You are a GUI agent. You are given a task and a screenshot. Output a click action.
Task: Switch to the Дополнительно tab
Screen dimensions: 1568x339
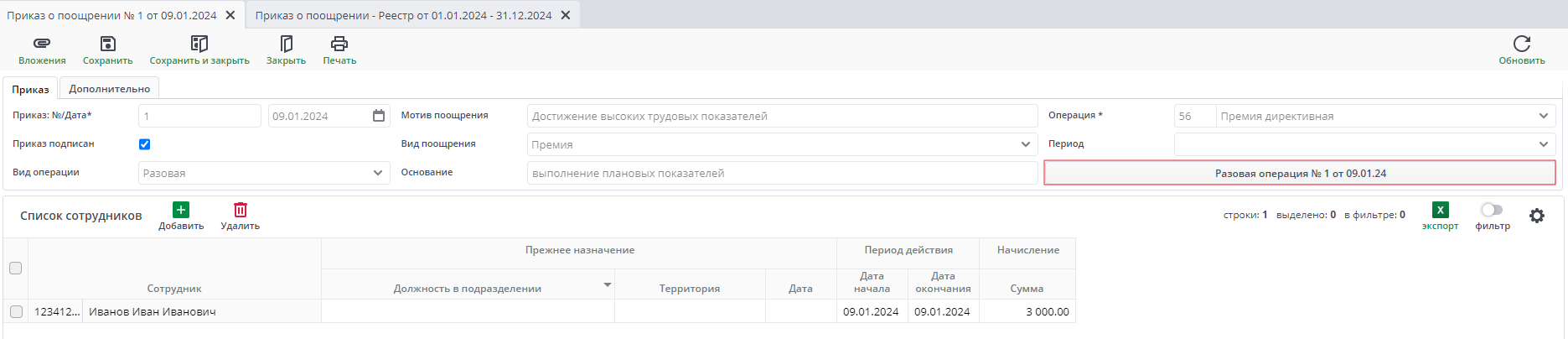(110, 89)
